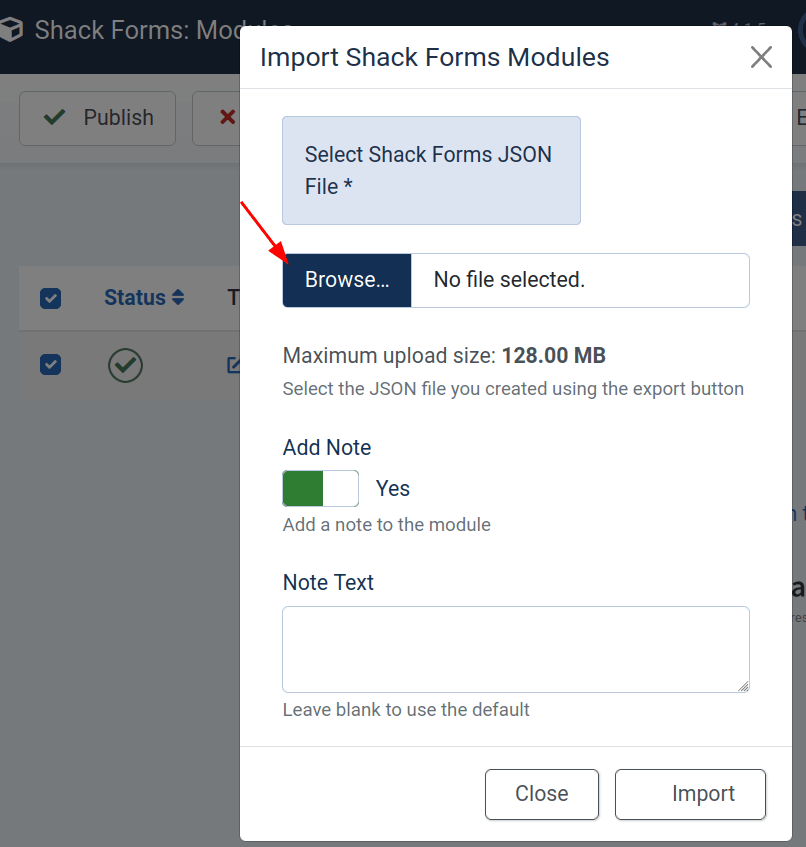Screen dimensions: 806x847
Task: Click the Publish toolbar button label
Action: (118, 117)
